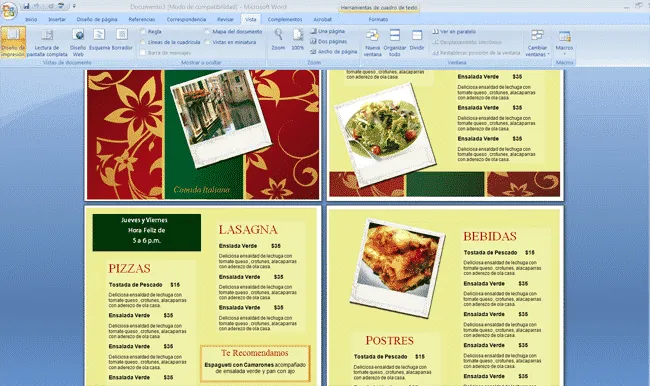Image resolution: width=650 pixels, height=386 pixels.
Task: Click Espagueti con Camarones text
Action: point(239,365)
